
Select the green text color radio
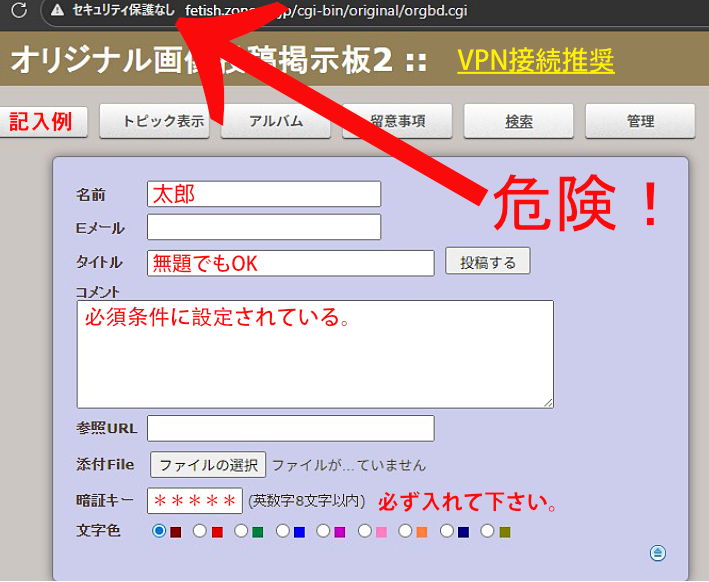[x=241, y=531]
